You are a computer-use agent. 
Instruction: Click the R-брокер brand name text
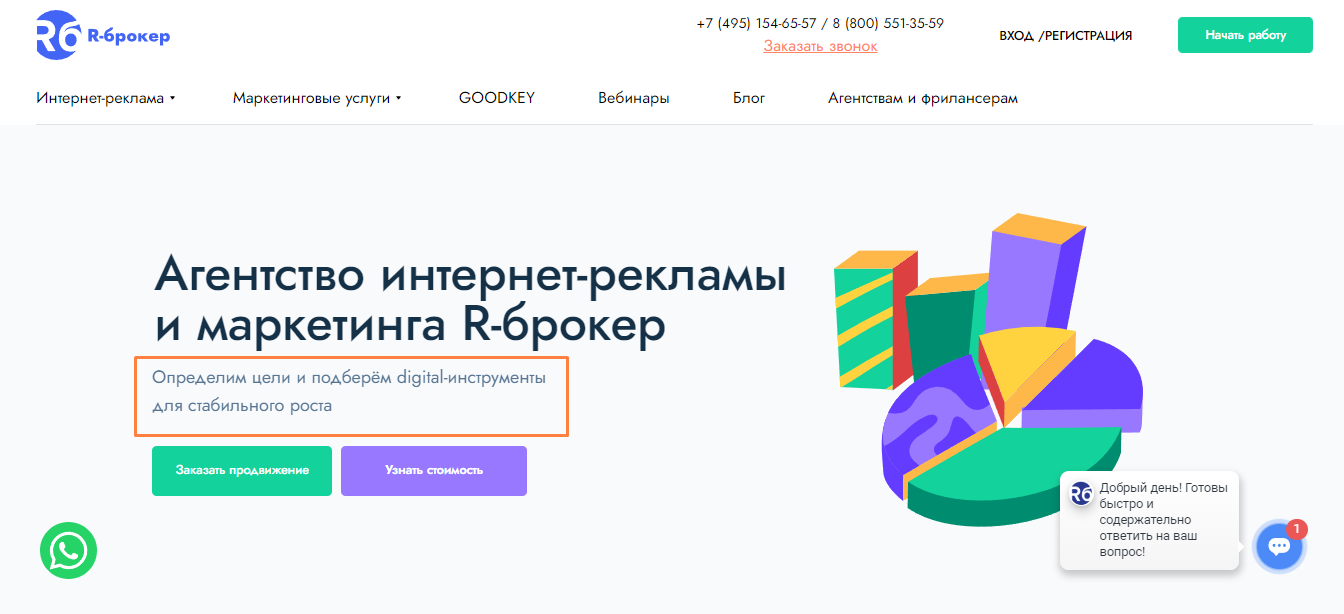pos(129,37)
